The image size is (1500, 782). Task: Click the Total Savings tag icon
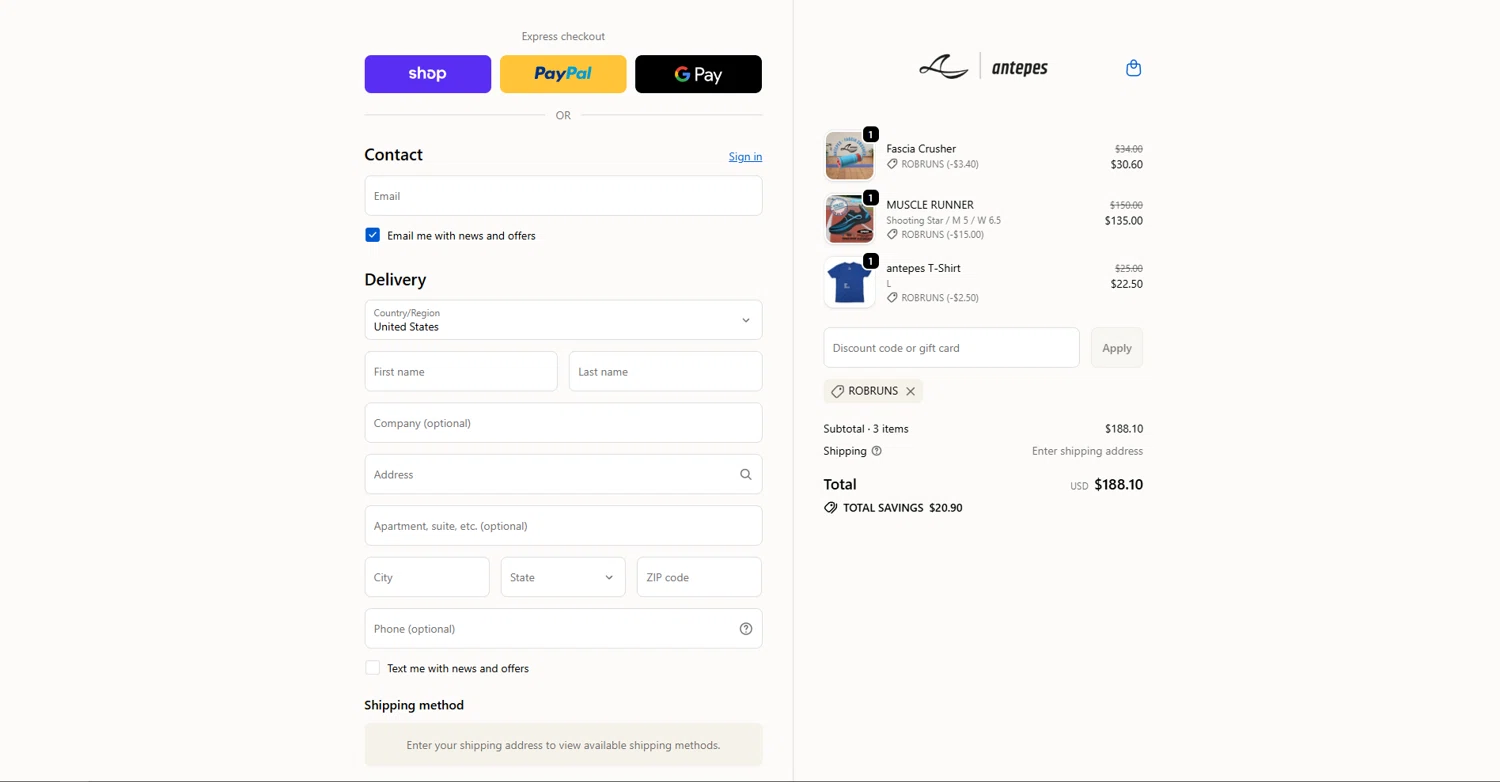click(x=830, y=508)
